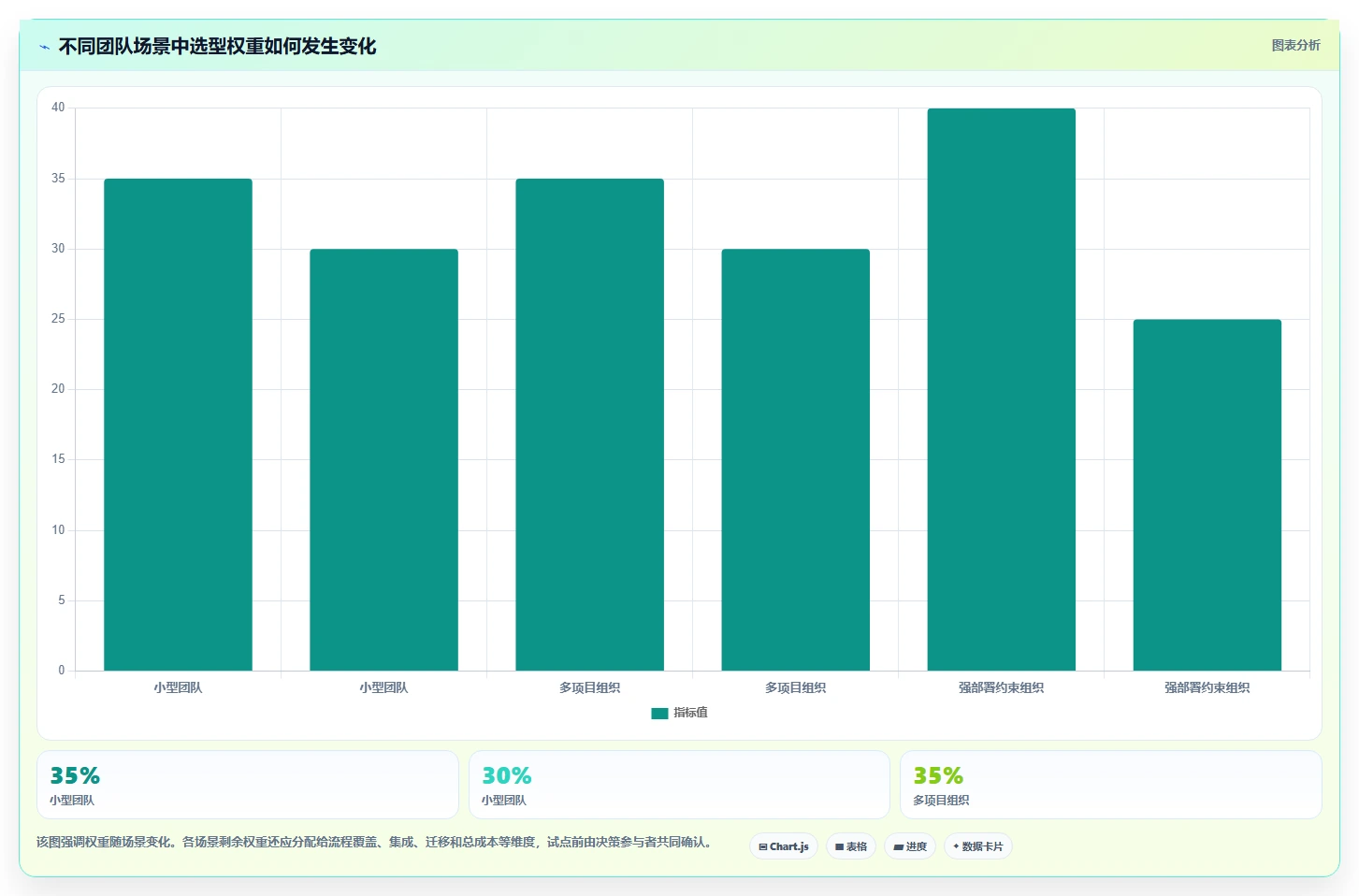Toggle the 指标值 legend color swatch

coord(659,713)
